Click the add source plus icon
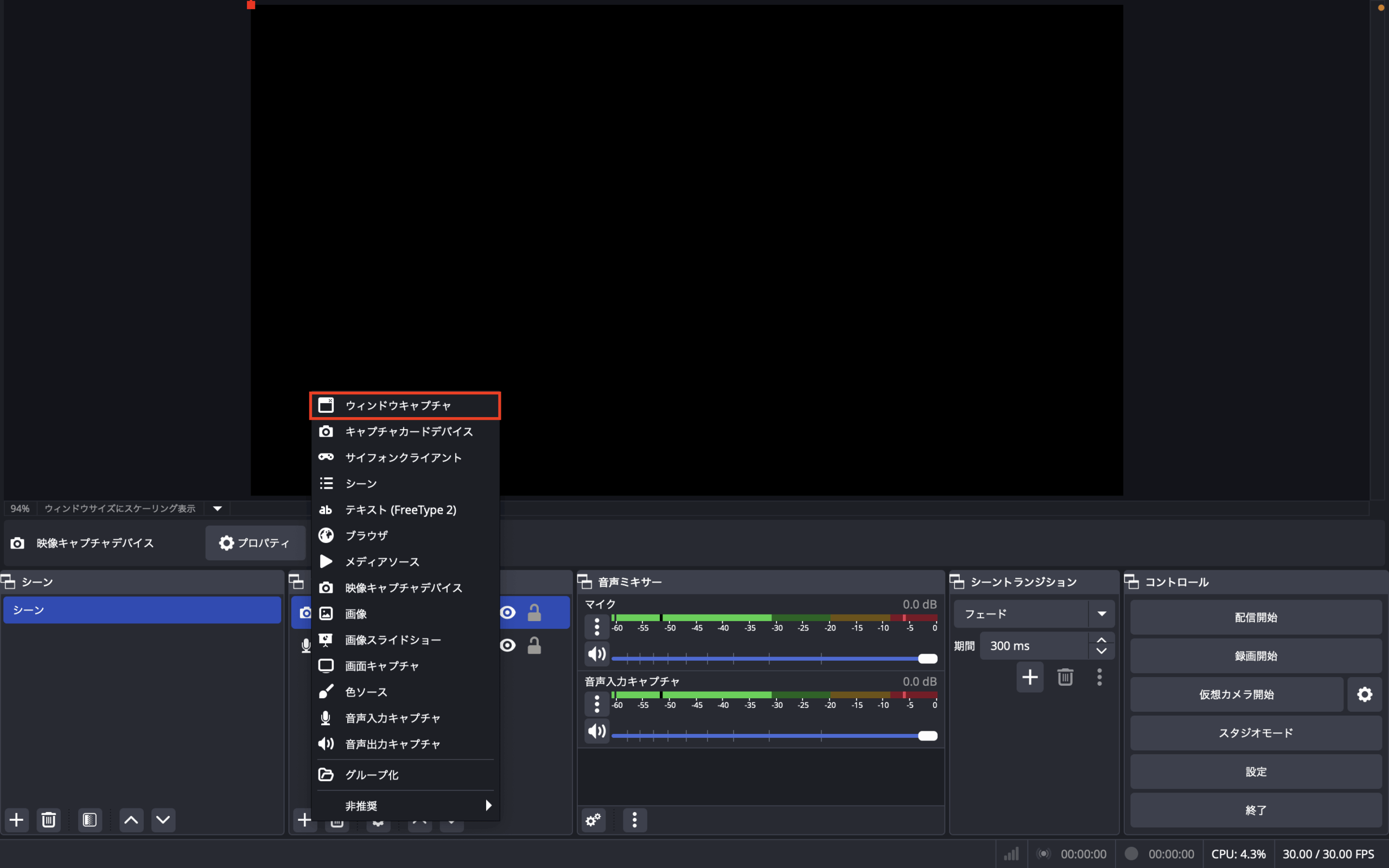Image resolution: width=1389 pixels, height=868 pixels. 304,820
